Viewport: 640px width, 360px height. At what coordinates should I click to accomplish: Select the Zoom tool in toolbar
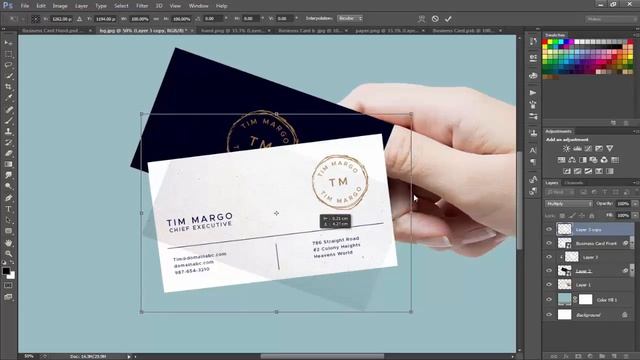click(x=8, y=253)
